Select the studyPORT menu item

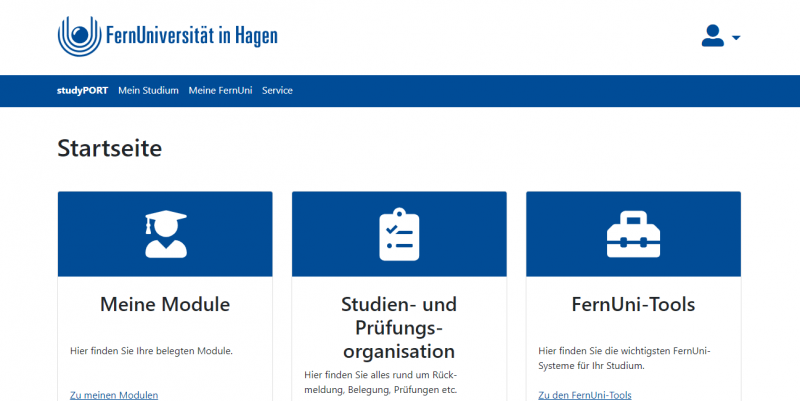[82, 90]
